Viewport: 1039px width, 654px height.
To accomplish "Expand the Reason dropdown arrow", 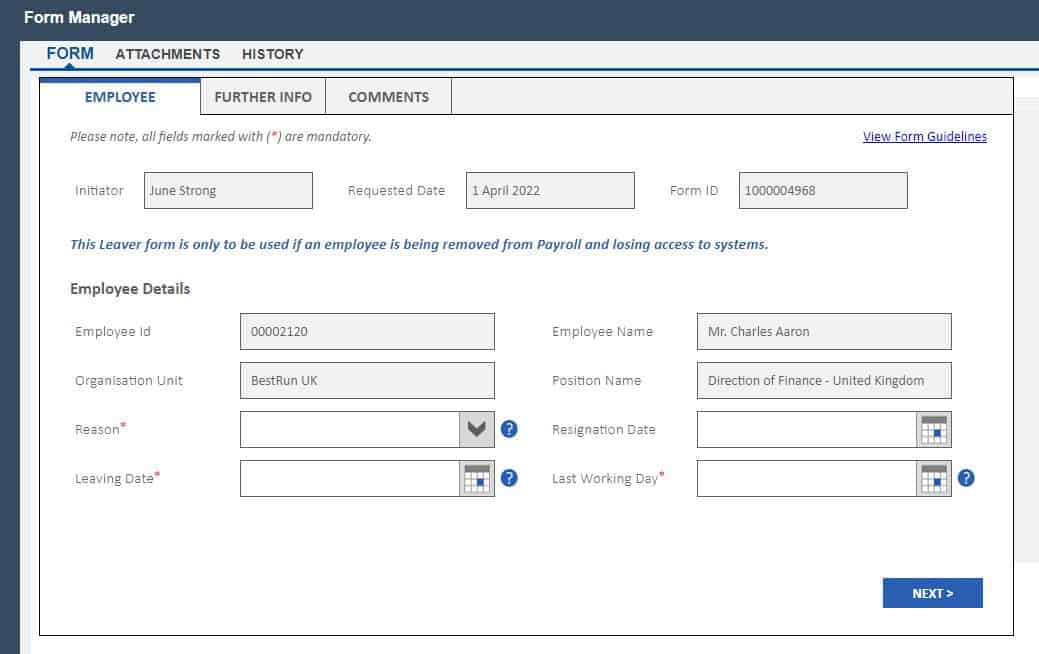I will [x=477, y=429].
